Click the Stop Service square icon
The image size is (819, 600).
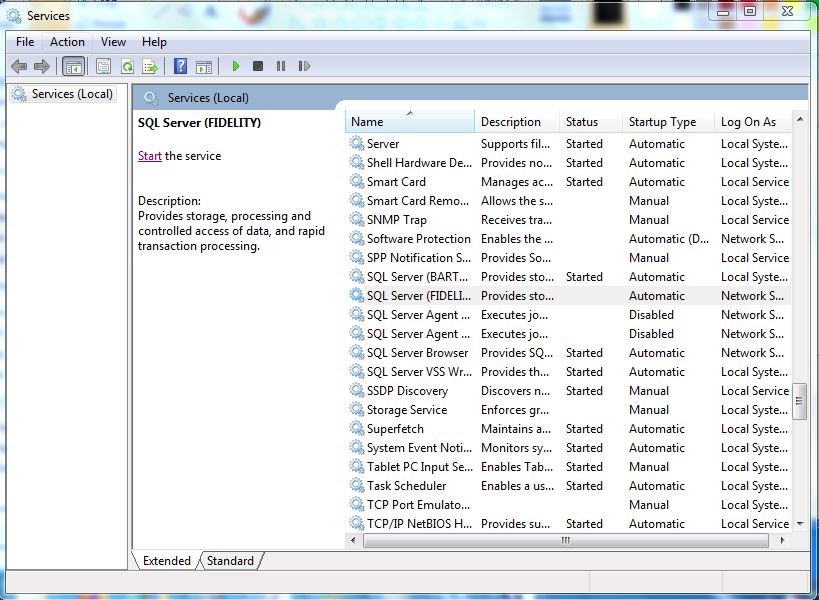pos(258,66)
